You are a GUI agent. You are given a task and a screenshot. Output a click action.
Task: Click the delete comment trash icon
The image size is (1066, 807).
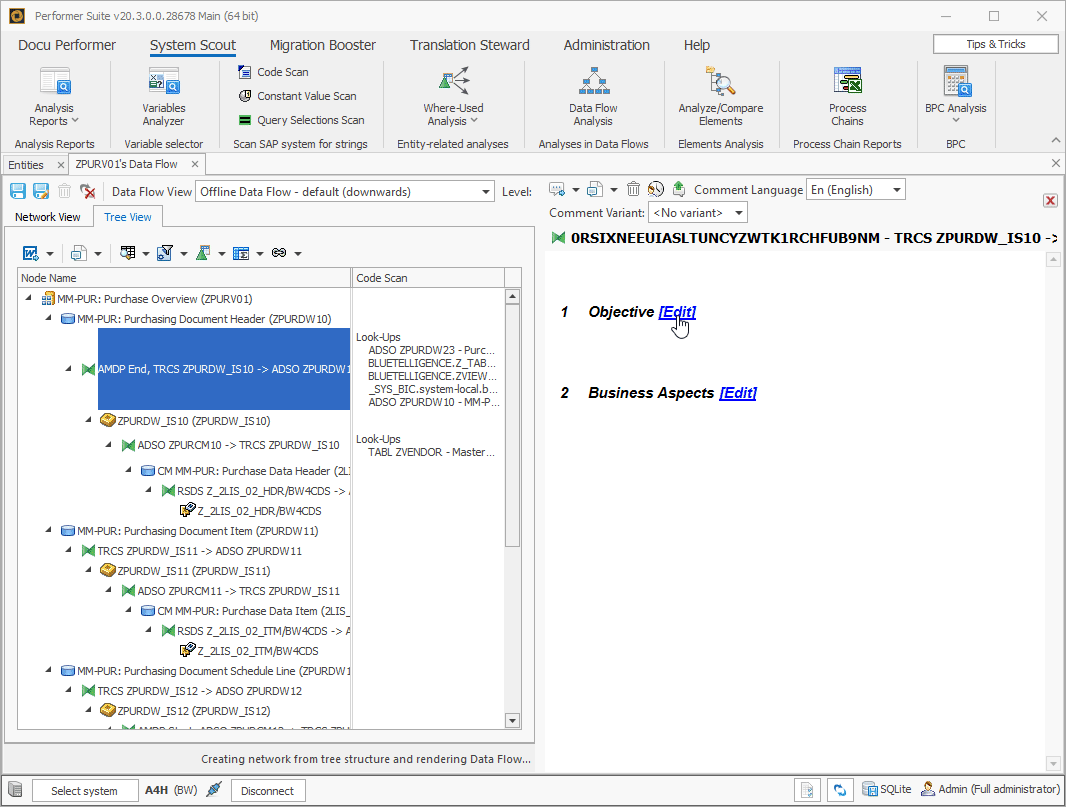633,188
